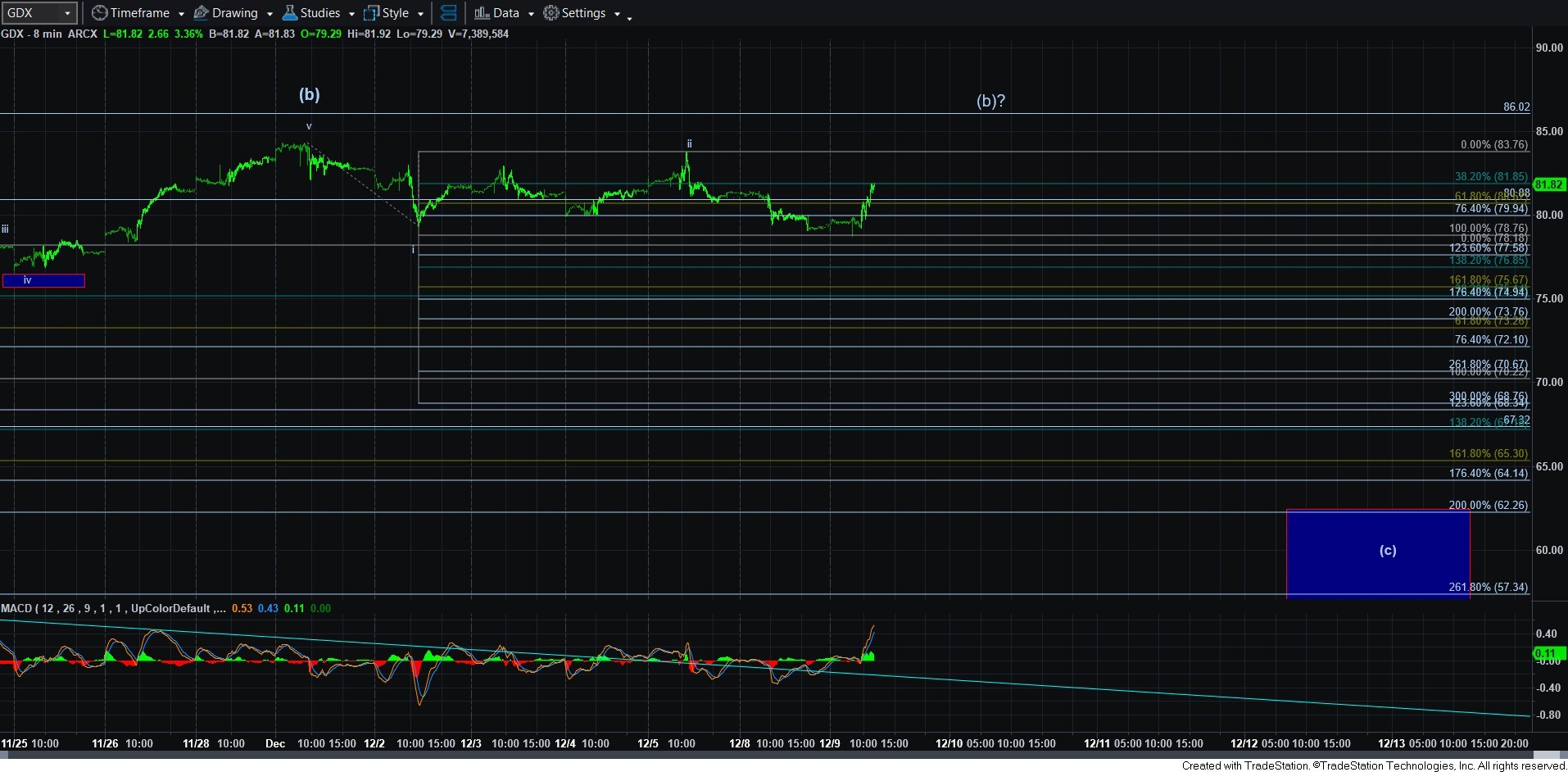Click the toolbar overflow arrow

(629, 17)
